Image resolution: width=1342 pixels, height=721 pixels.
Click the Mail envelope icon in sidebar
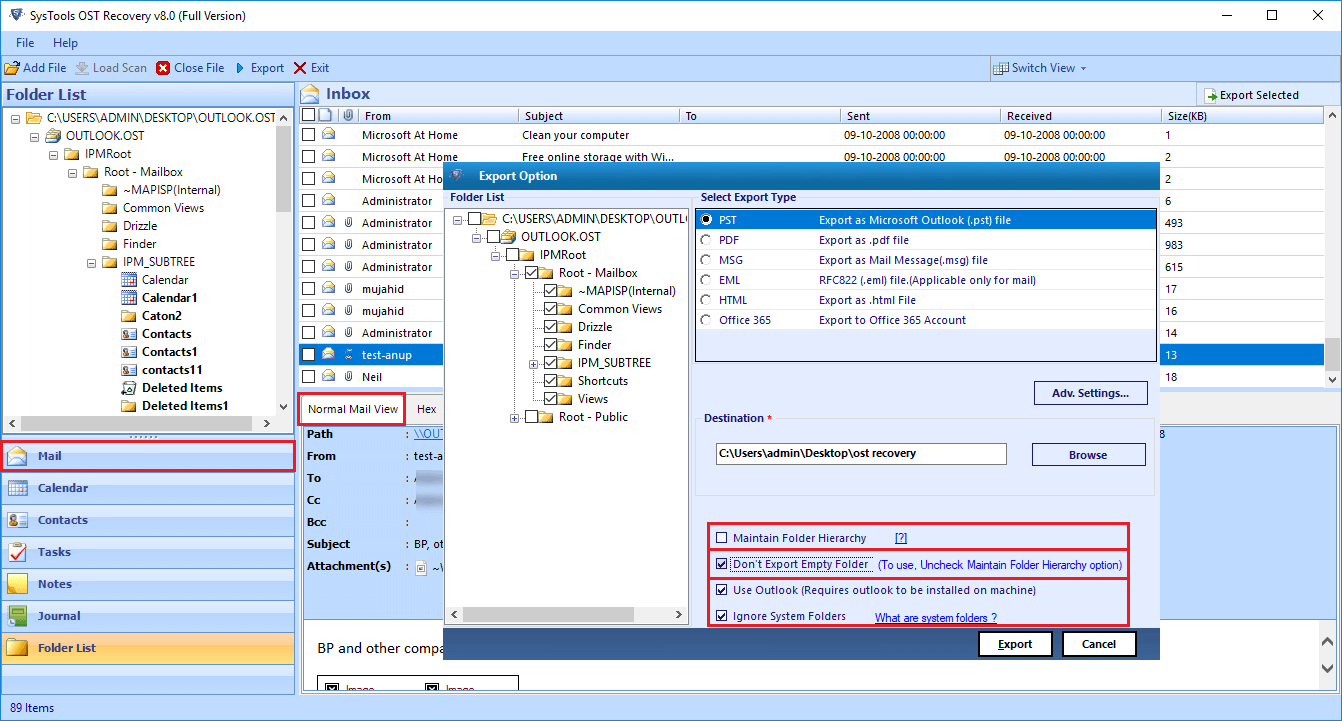[x=17, y=456]
